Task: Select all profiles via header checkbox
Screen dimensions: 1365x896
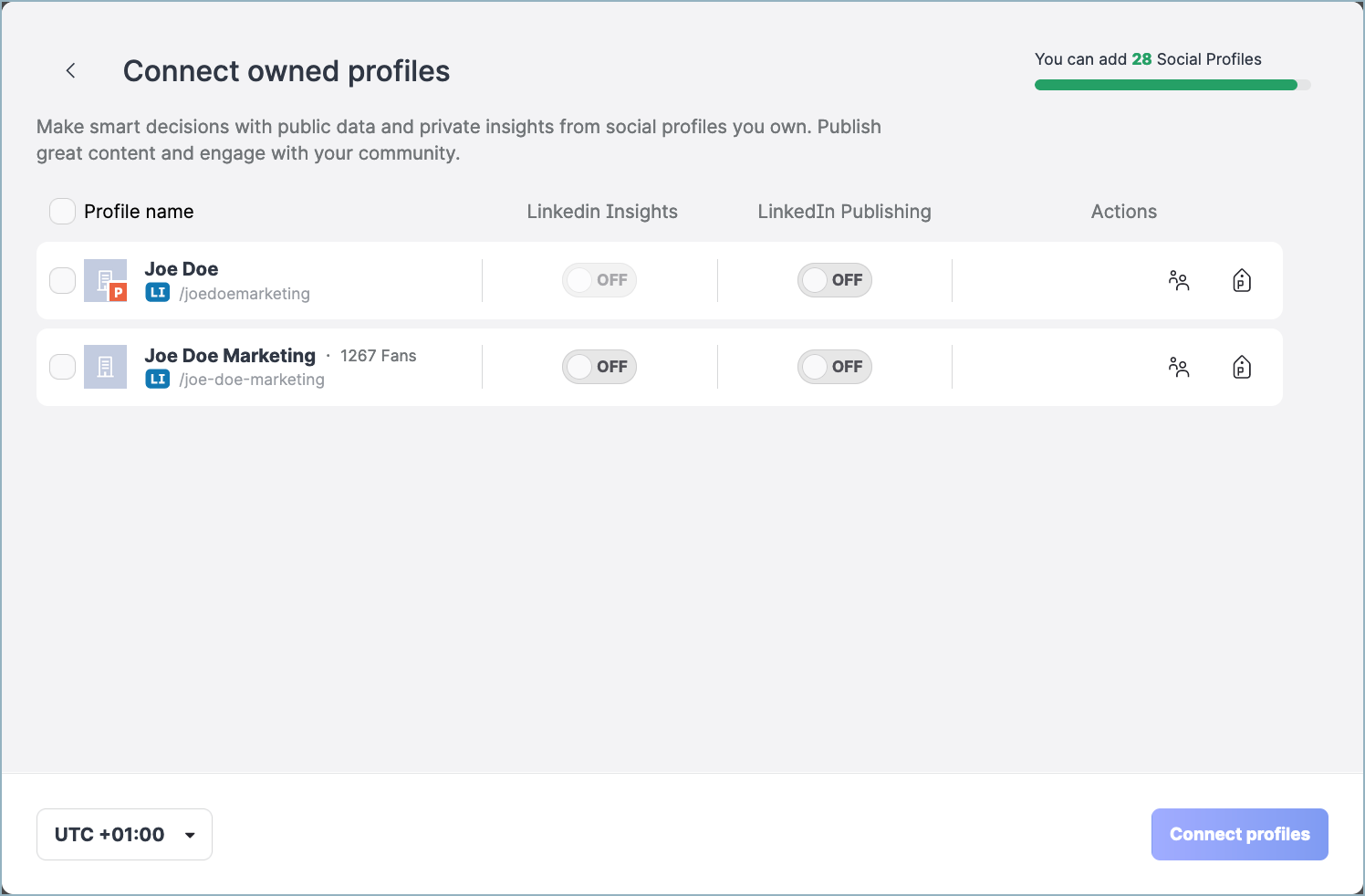Action: (61, 211)
